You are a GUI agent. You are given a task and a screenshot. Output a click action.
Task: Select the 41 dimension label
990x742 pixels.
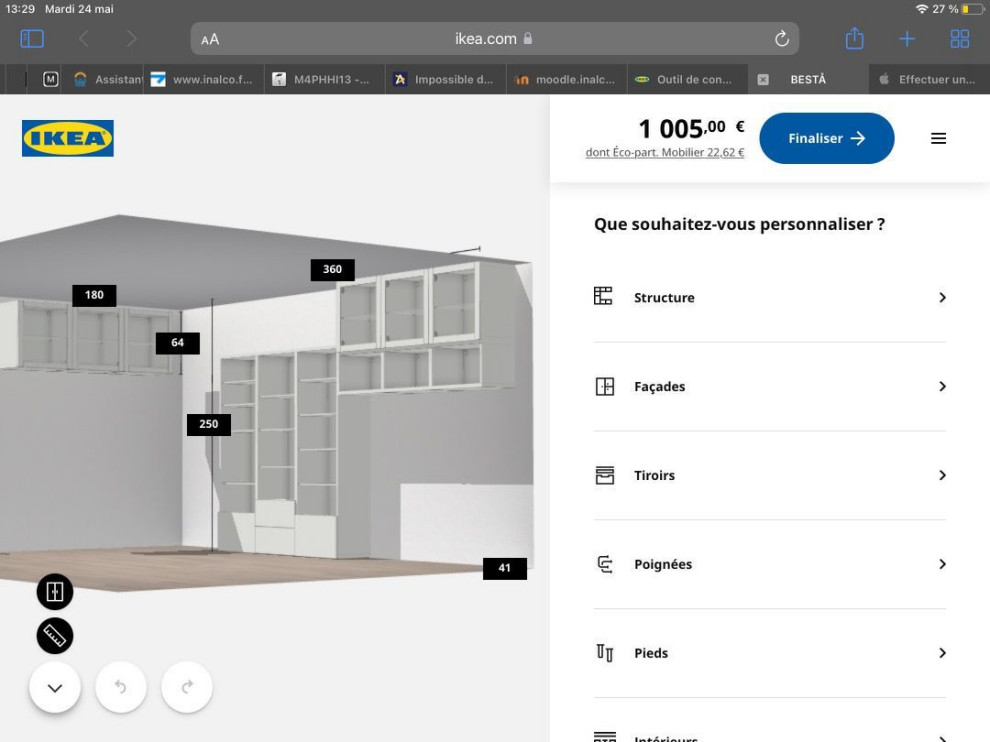504,568
